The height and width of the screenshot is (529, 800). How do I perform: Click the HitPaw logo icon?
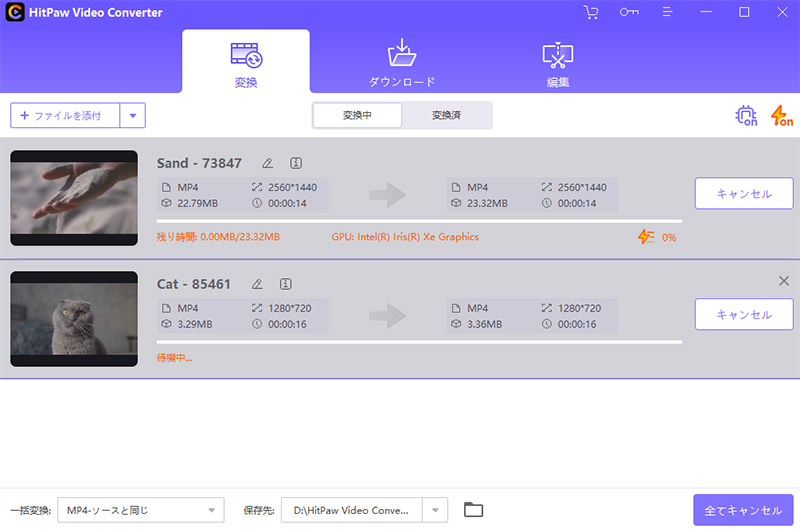[15, 12]
